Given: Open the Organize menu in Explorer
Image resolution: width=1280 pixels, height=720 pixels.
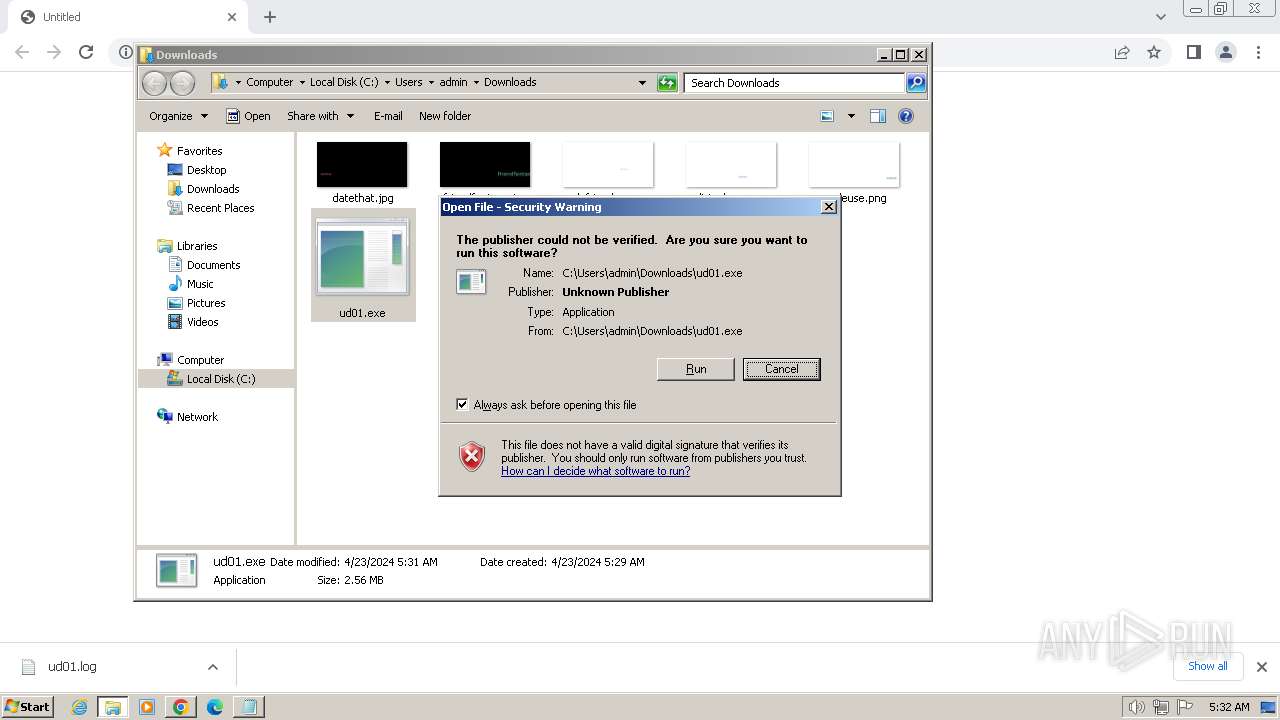Looking at the screenshot, I should click(178, 116).
